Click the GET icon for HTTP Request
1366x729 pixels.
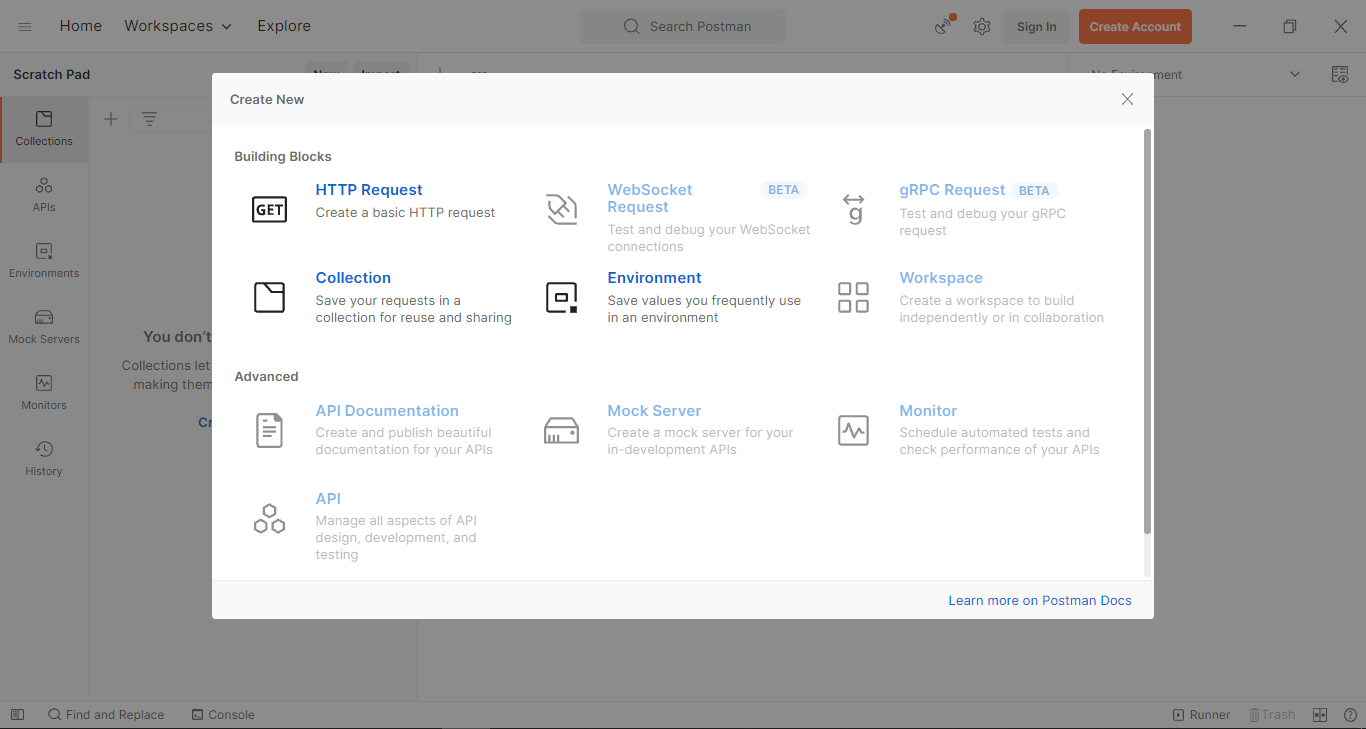[269, 209]
